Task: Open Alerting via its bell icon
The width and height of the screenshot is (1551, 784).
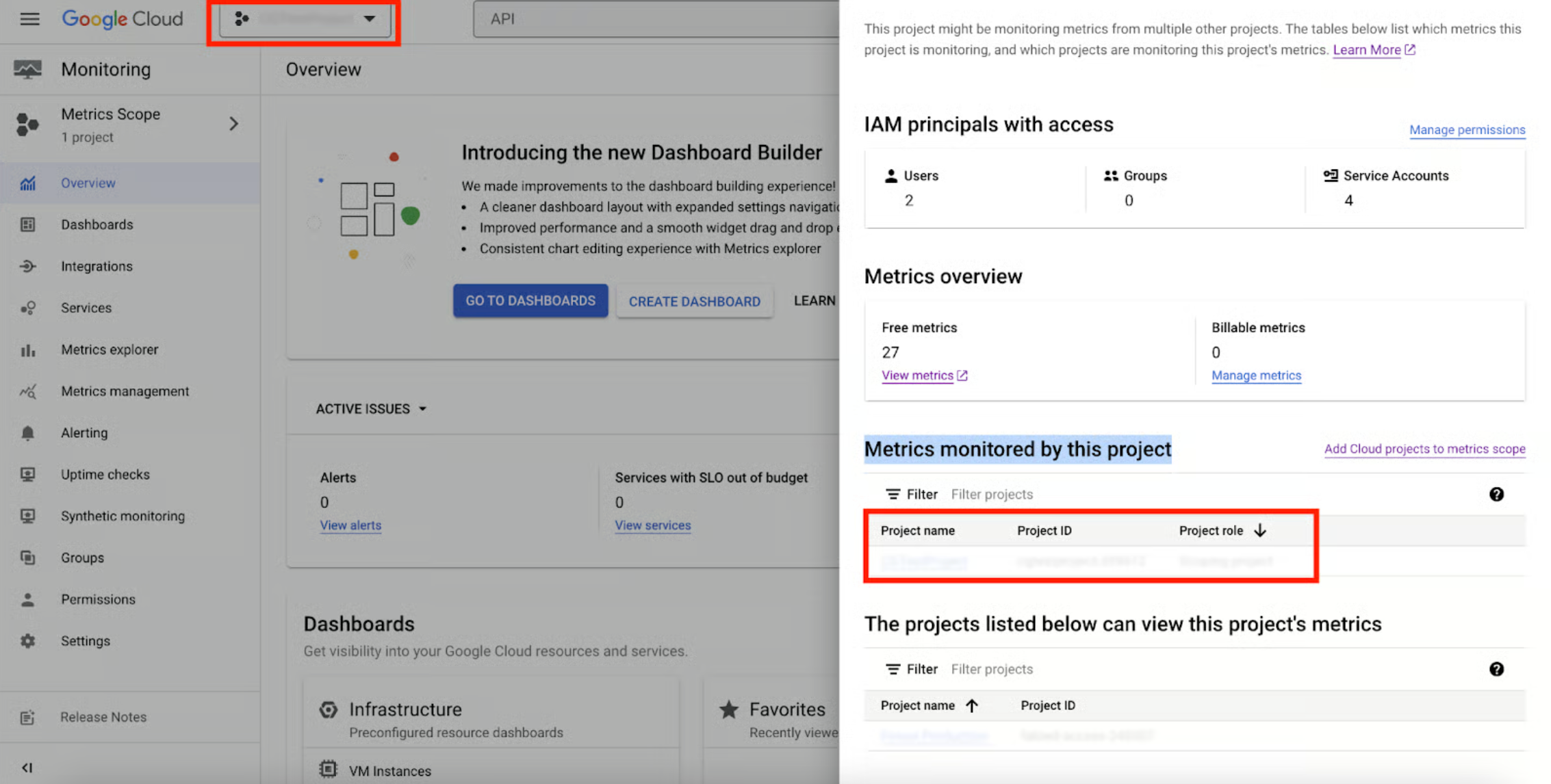Action: [27, 433]
